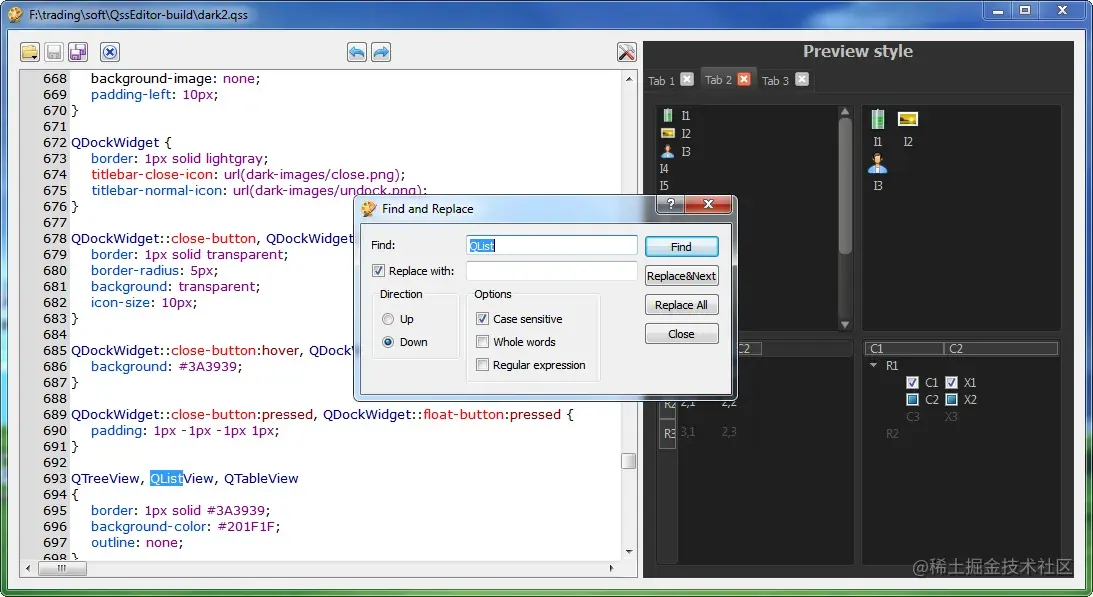1093x597 pixels.
Task: Click the Replace All button
Action: pos(681,305)
